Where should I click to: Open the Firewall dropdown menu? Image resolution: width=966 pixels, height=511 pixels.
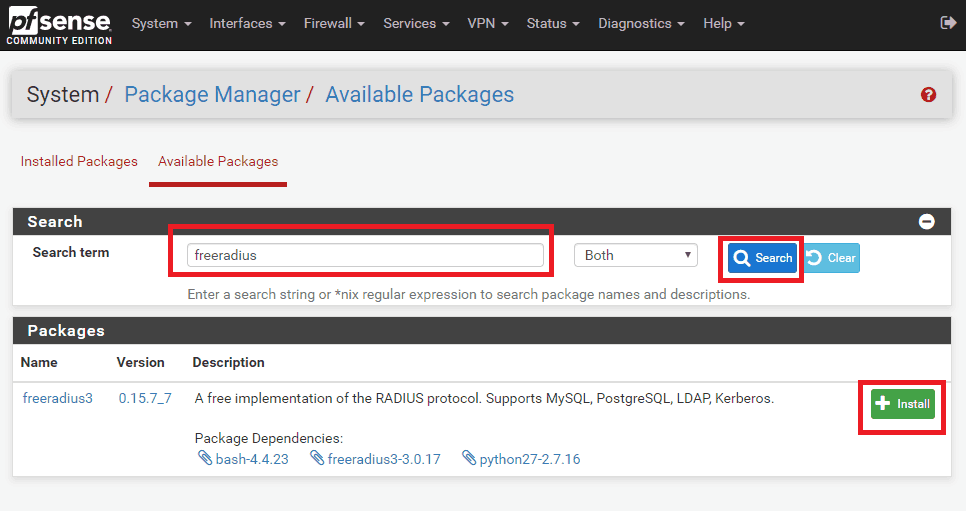[x=334, y=23]
